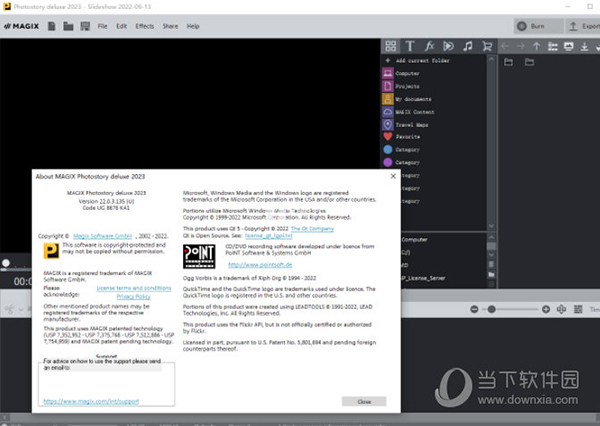Click the Save project disk icon

point(85,26)
